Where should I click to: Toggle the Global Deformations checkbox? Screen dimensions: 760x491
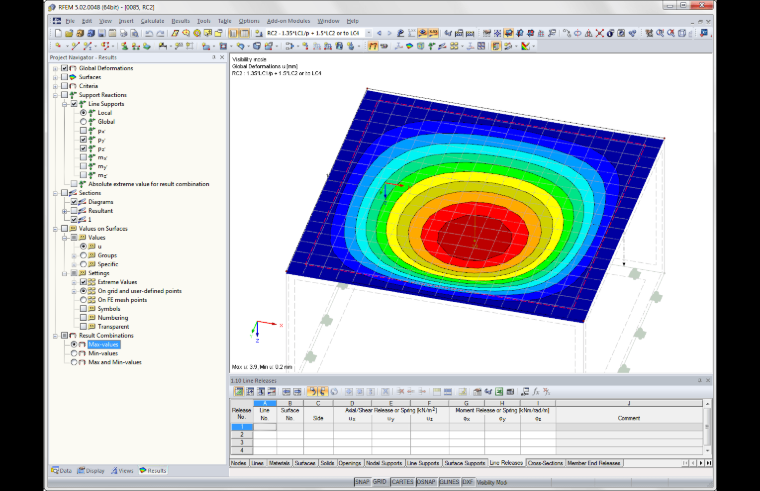pos(64,68)
